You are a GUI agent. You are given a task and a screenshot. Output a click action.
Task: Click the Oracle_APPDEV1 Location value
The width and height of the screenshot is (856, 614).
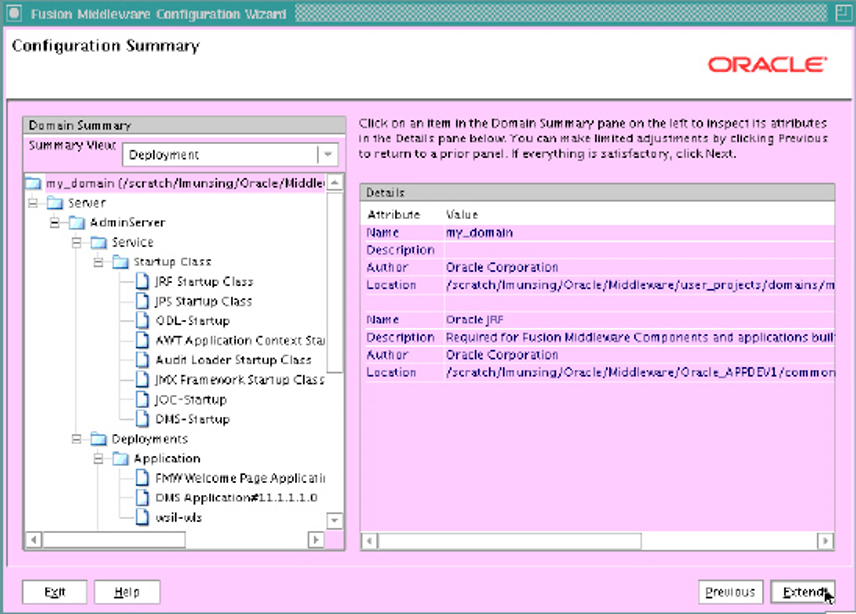[x=640, y=372]
